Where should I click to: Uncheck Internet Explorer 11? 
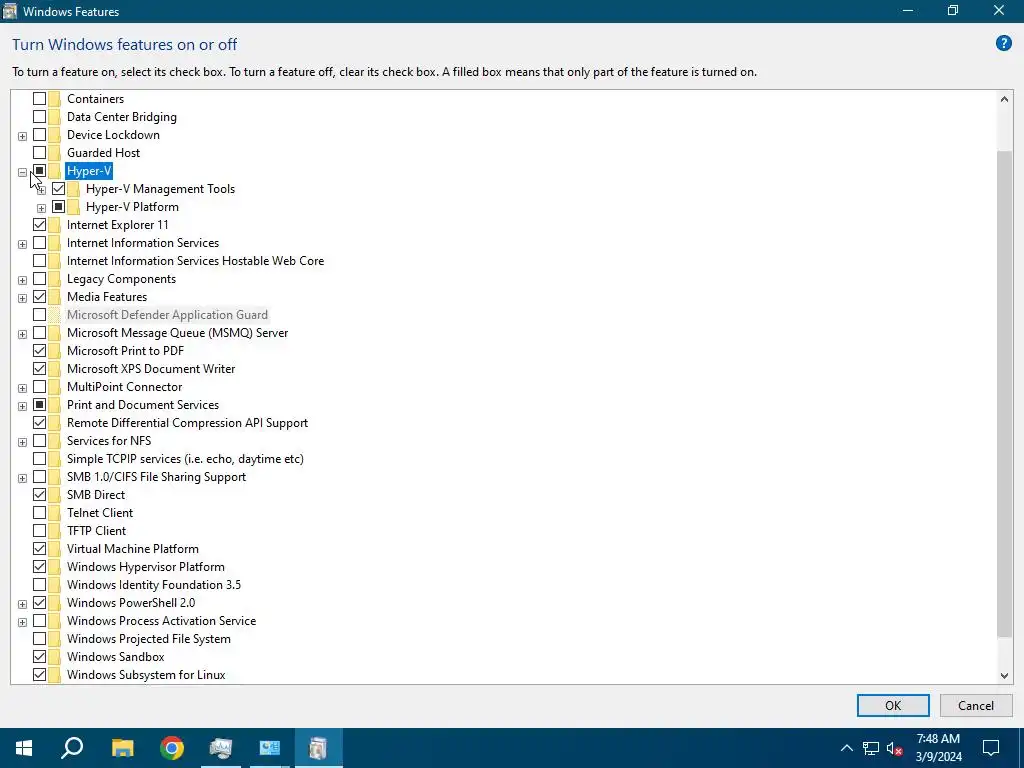pyautogui.click(x=39, y=225)
